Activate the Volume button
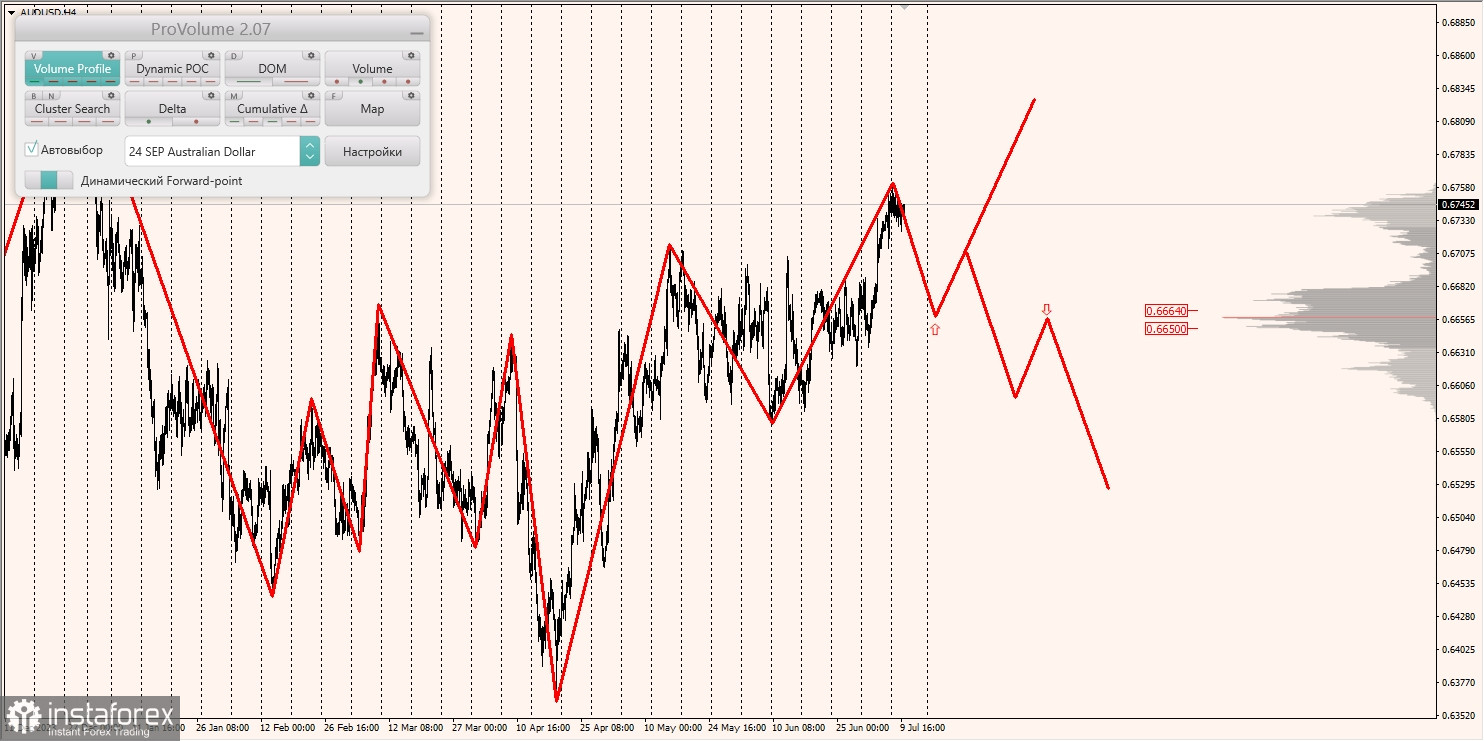Screen dimensions: 1484x741 click(372, 69)
